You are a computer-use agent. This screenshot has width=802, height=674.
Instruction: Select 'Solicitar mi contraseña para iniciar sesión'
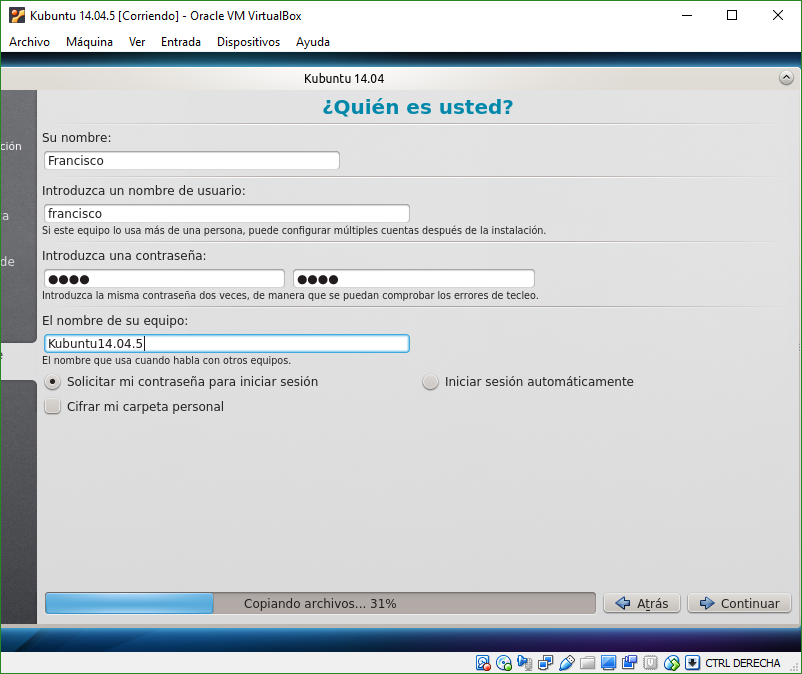point(54,382)
